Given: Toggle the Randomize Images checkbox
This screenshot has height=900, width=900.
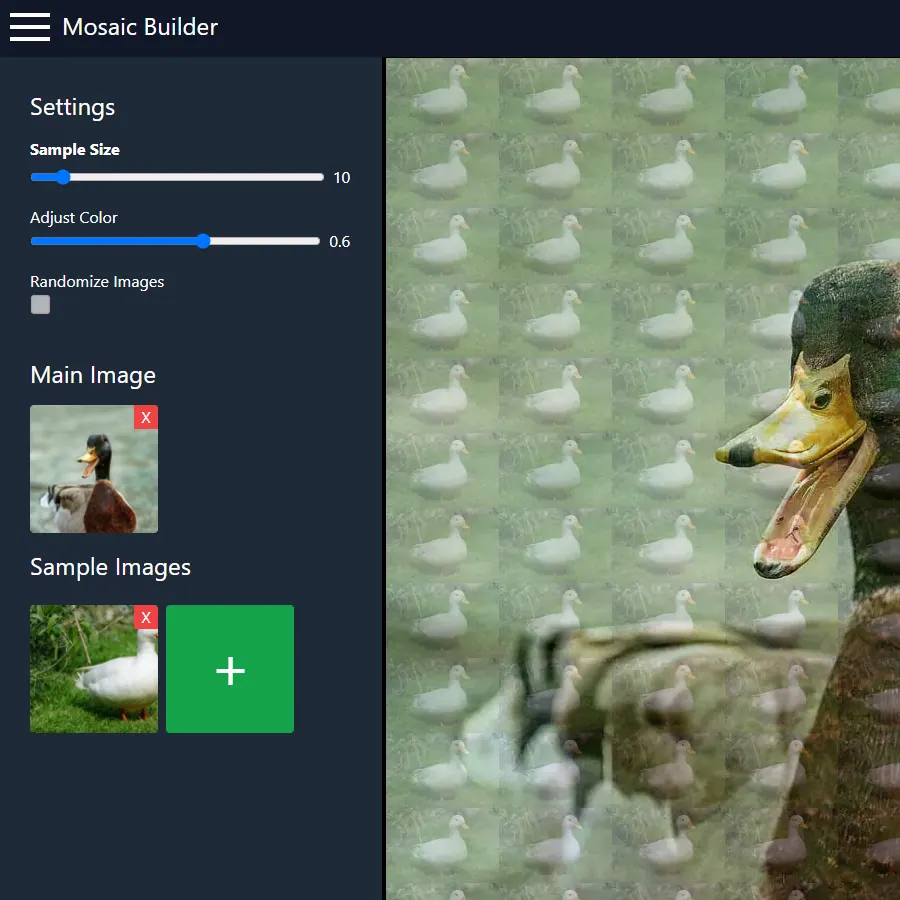Looking at the screenshot, I should tap(40, 305).
